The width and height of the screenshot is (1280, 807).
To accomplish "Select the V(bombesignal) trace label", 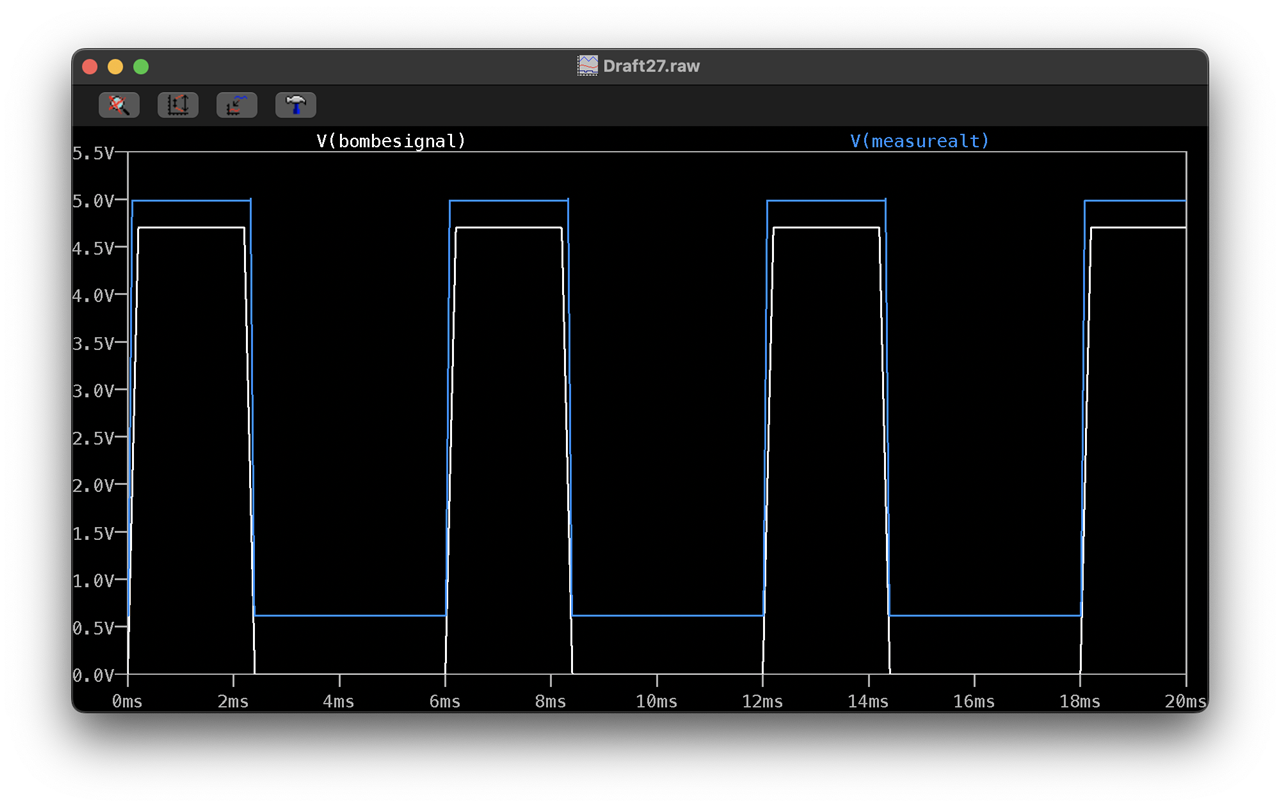I will click(x=391, y=141).
